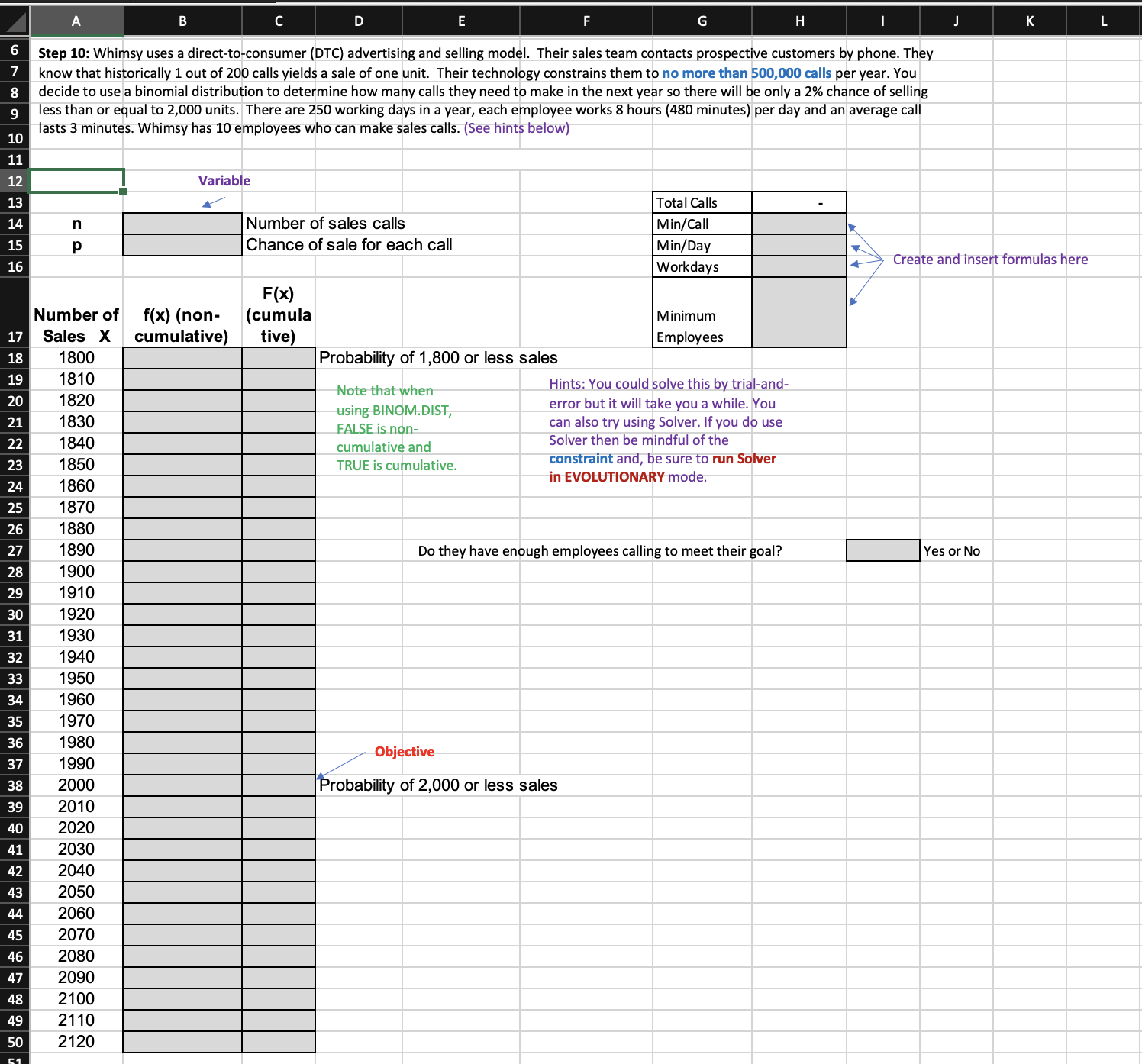Click the Minimum Employees answer cell
This screenshot has width=1142, height=1064.
pos(798,313)
